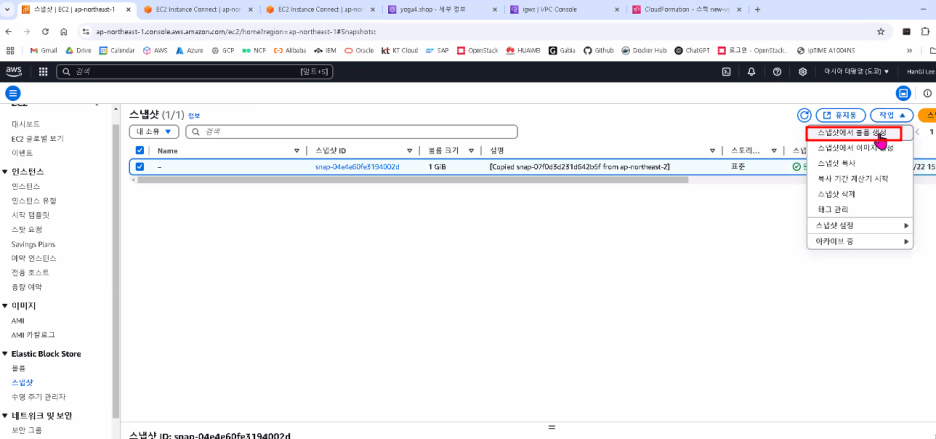Screen dimensions: 936x439
Task: Show more bookmarks with the chevron
Action: coord(909,51)
